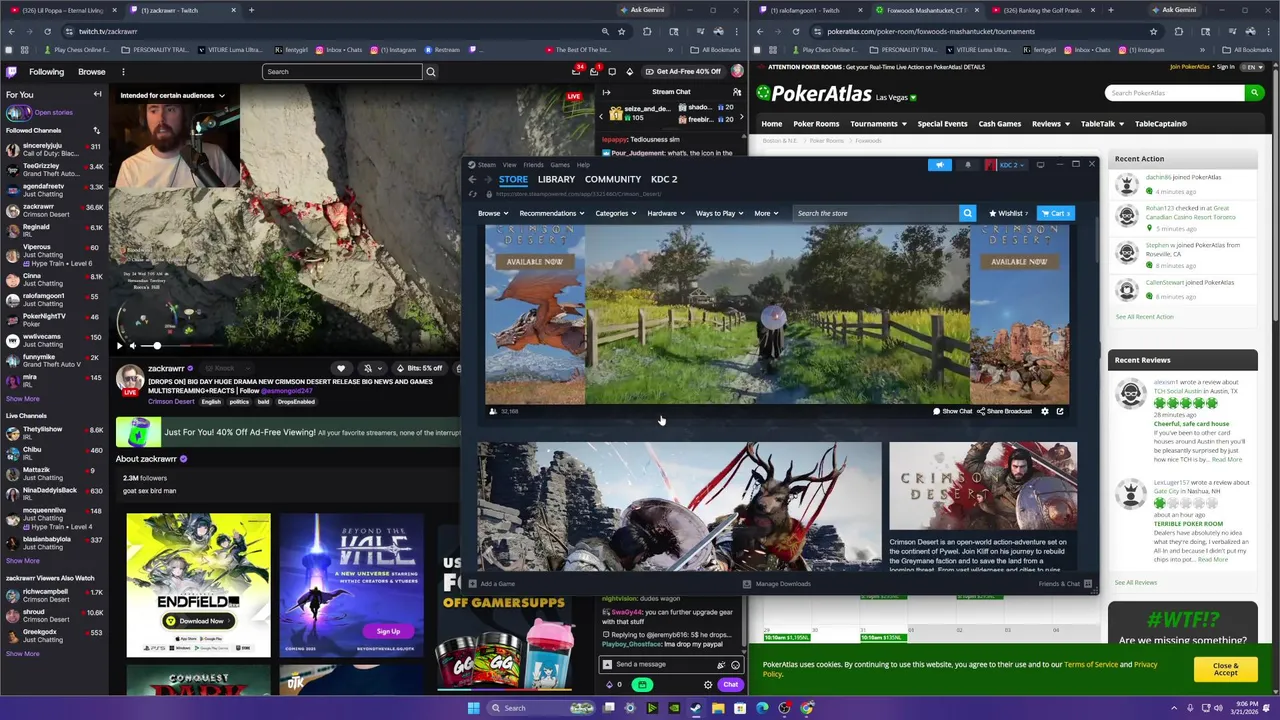The height and width of the screenshot is (720, 1280).
Task: Open Endfield Download Now ad thumbnail
Action: (x=198, y=585)
